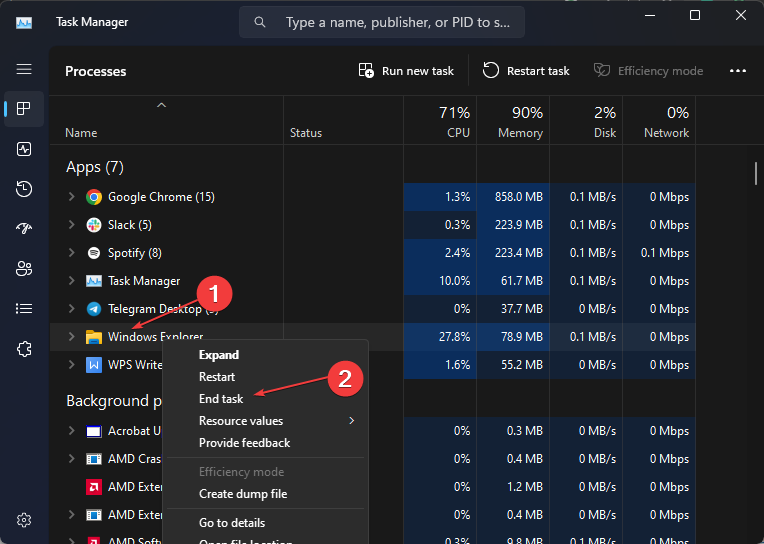Select the Google Chrome (15) row name
The height and width of the screenshot is (544, 764).
pyautogui.click(x=161, y=197)
